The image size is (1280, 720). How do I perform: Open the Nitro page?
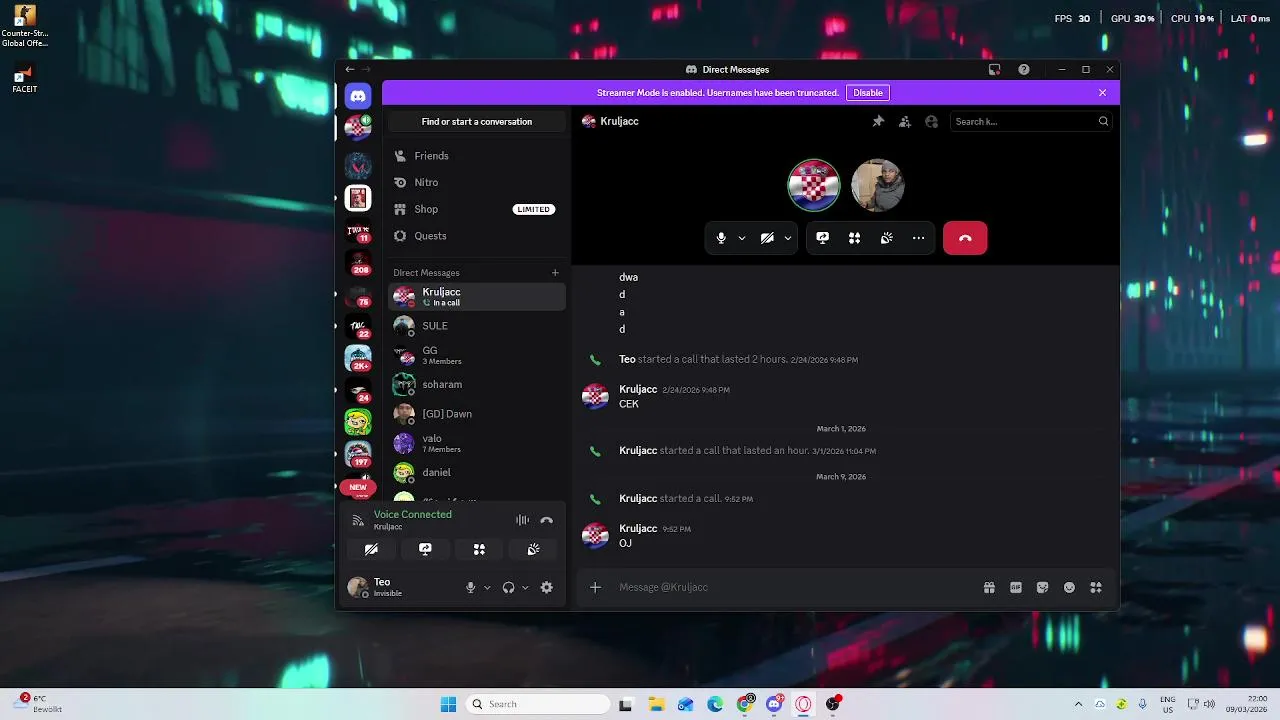(x=476, y=182)
